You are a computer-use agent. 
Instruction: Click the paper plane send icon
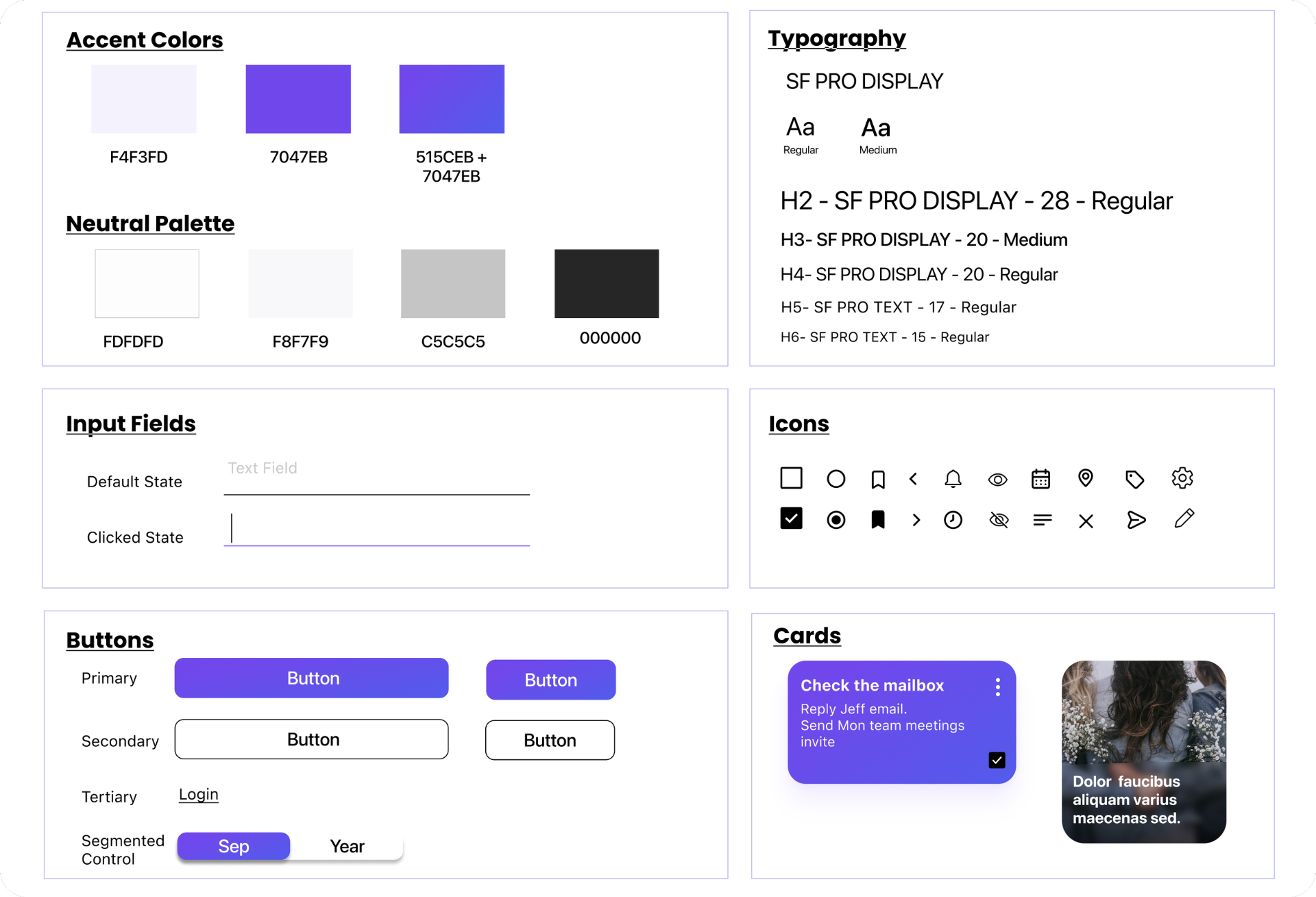tap(1136, 520)
